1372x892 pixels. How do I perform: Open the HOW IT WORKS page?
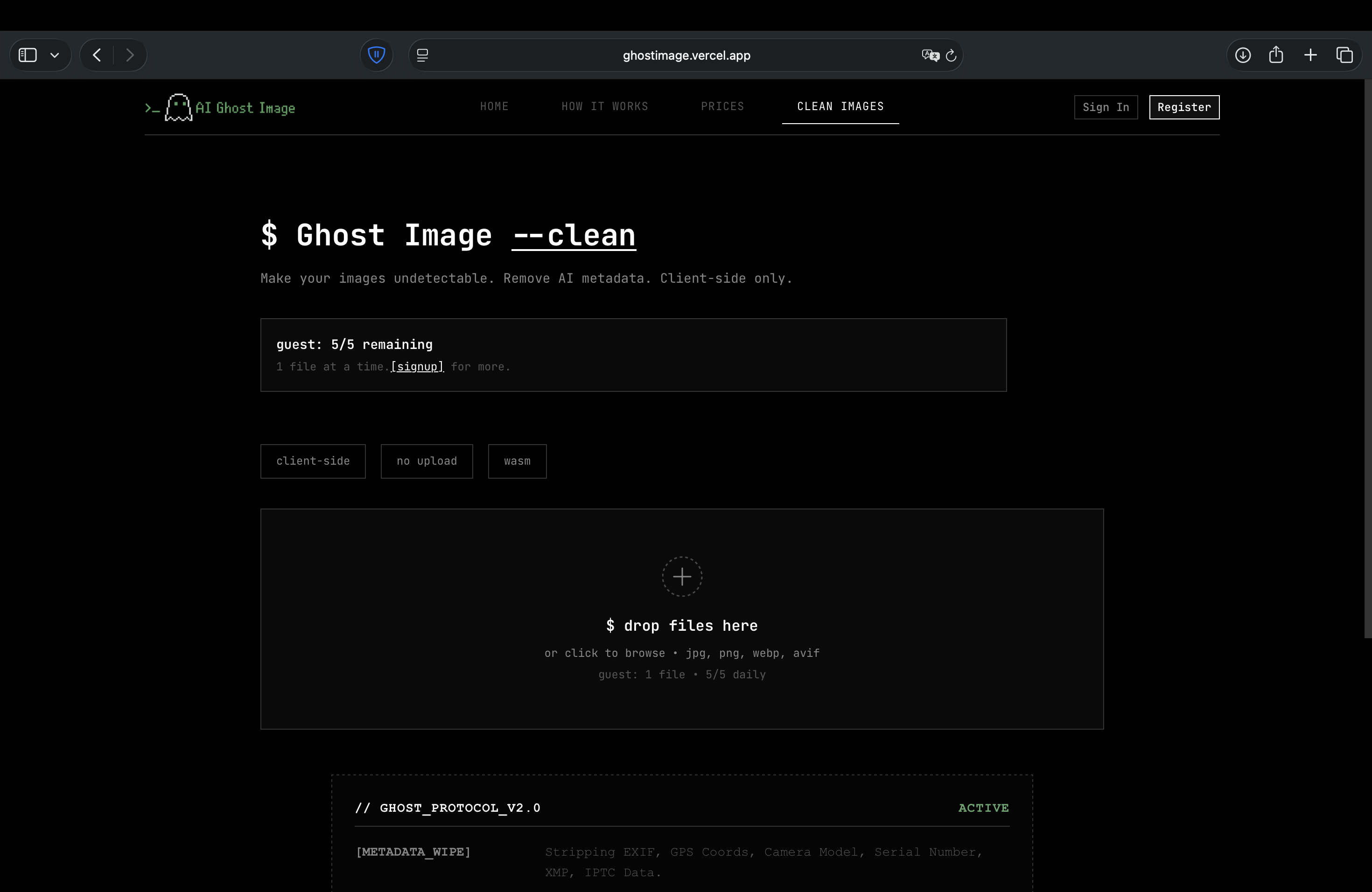[604, 106]
